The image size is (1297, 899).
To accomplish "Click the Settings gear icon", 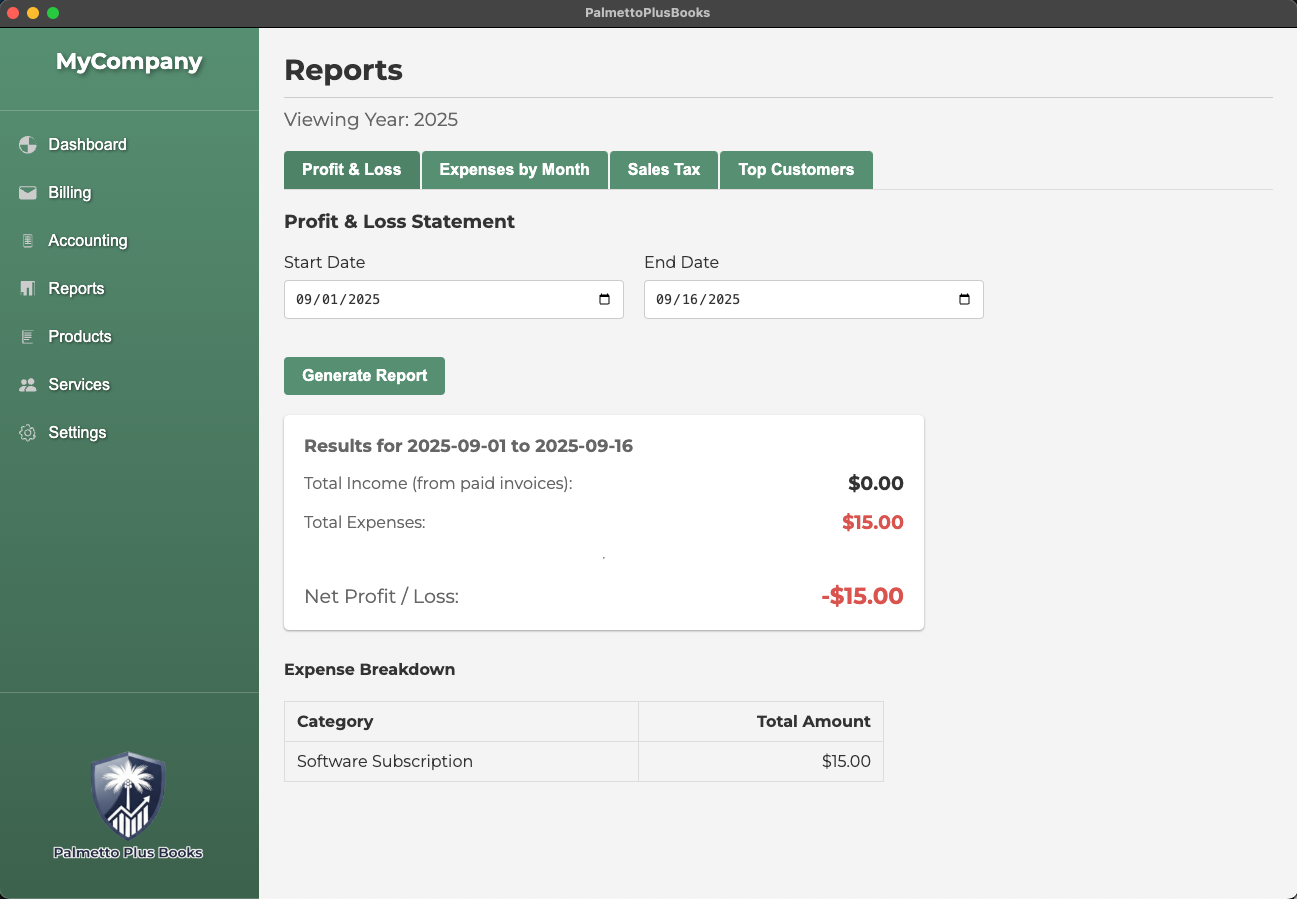I will [x=28, y=433].
